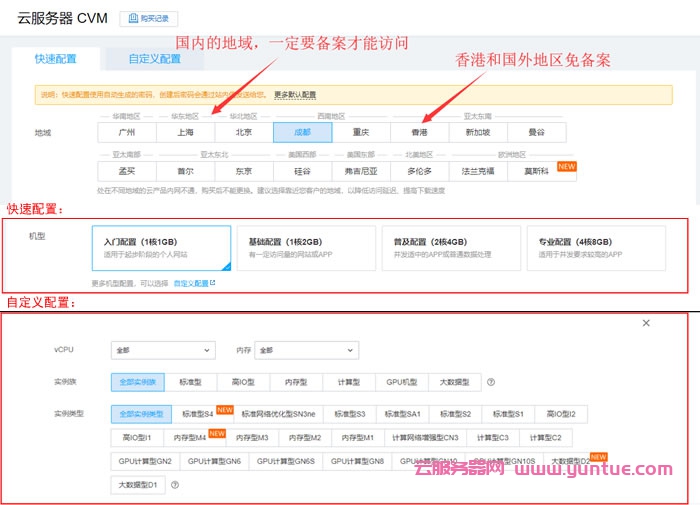
Task: Pick 基础配置 (1核2GB) machine type
Action: pos(306,248)
